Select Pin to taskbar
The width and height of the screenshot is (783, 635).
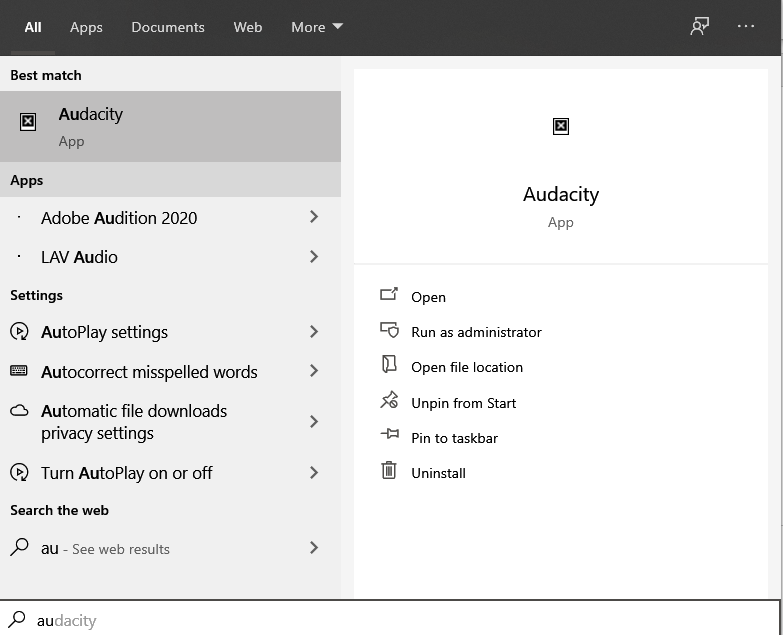click(x=454, y=438)
